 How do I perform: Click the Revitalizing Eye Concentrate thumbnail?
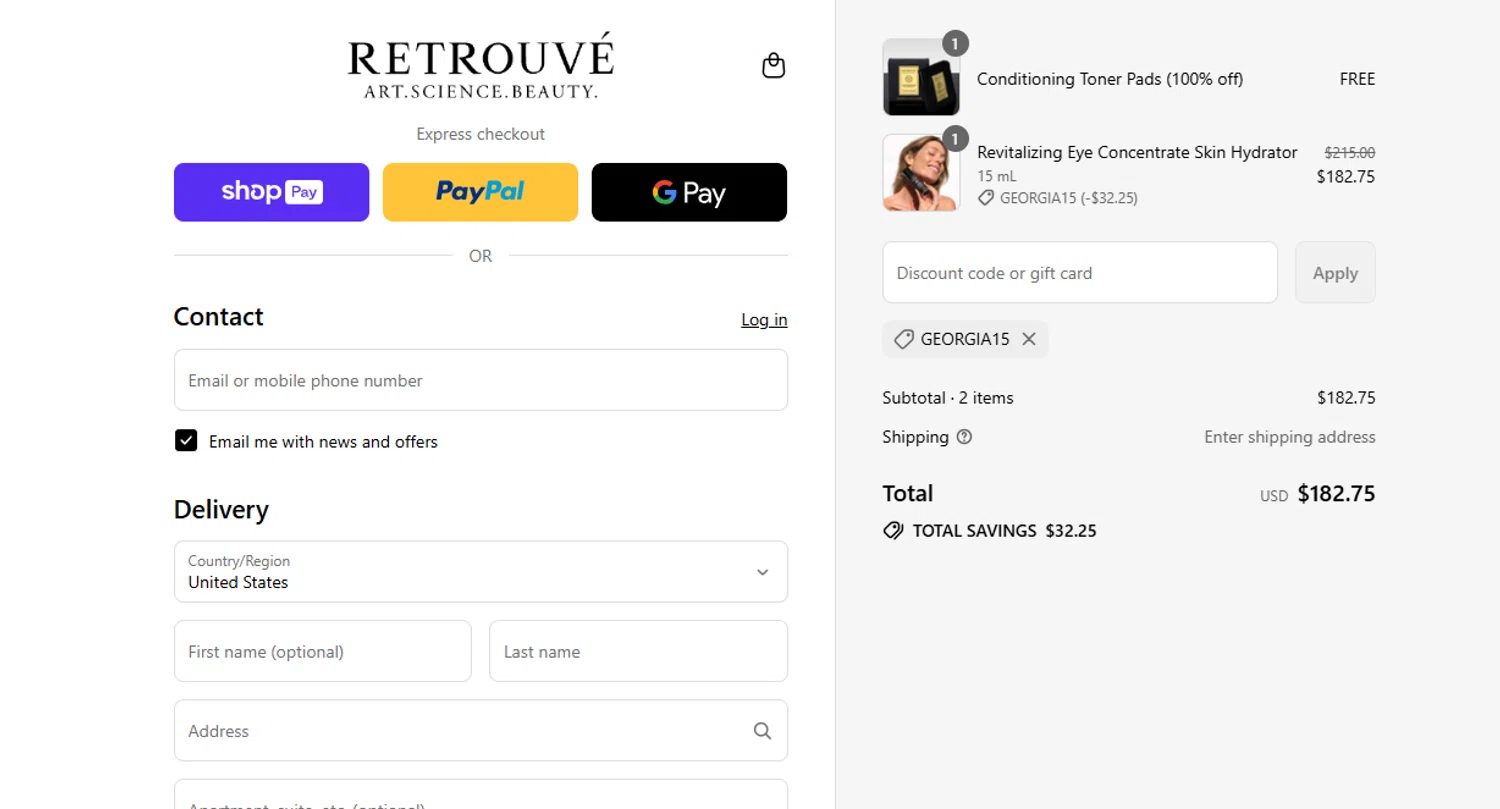pyautogui.click(x=921, y=173)
